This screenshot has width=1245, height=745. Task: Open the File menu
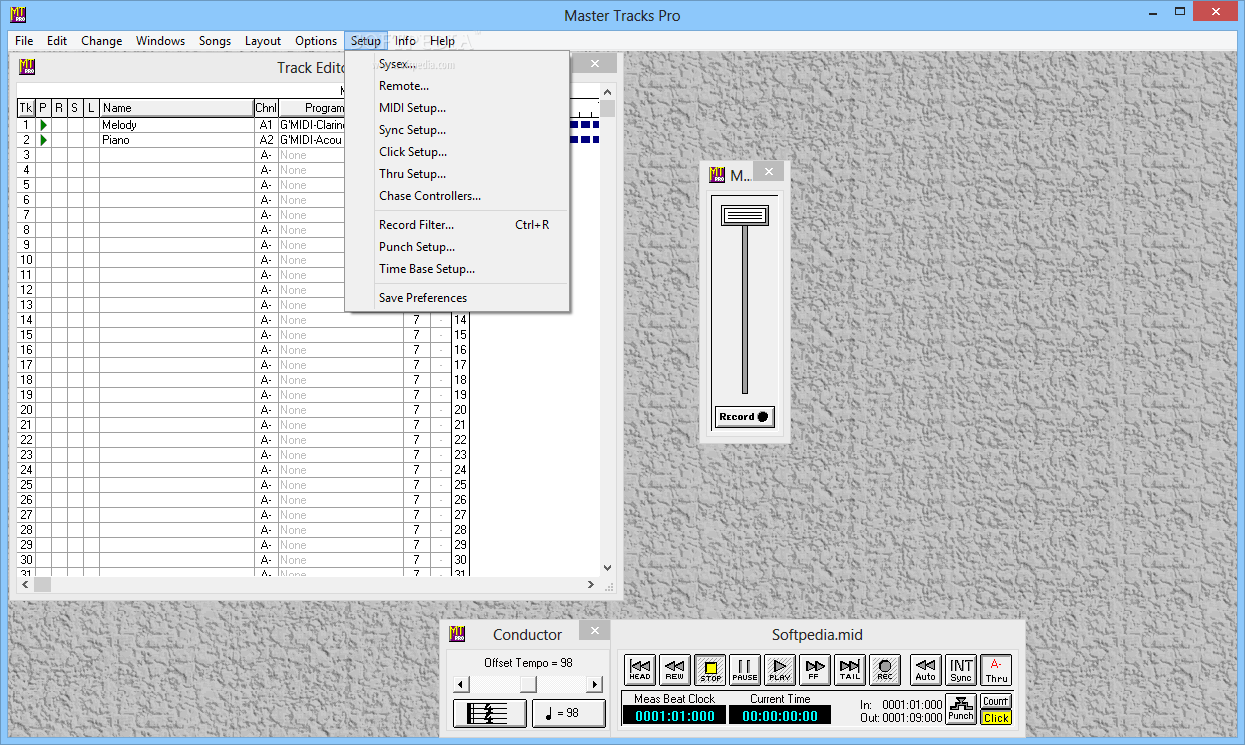pyautogui.click(x=24, y=41)
